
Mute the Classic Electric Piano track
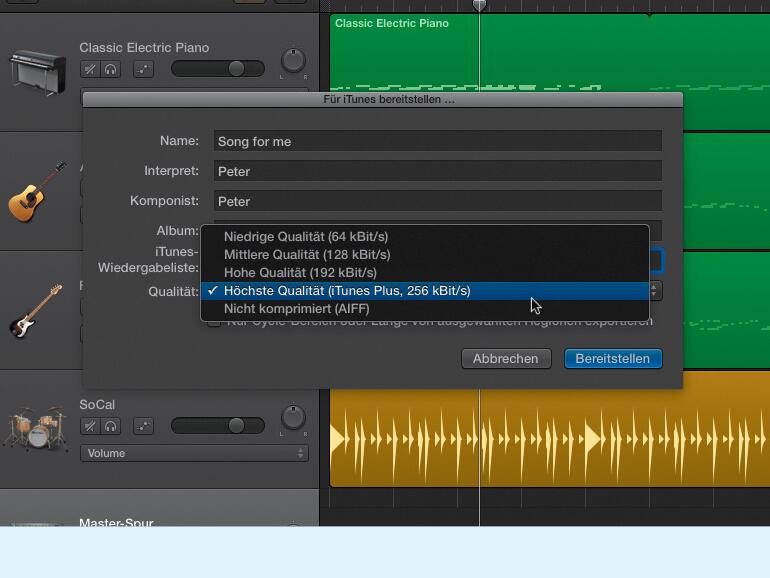[x=90, y=69]
